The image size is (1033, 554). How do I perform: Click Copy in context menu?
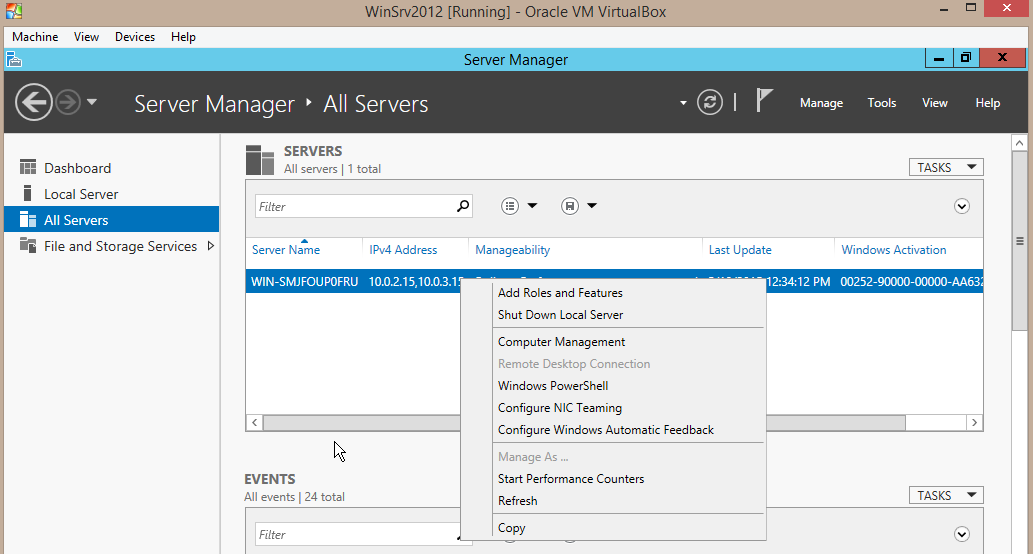click(511, 528)
